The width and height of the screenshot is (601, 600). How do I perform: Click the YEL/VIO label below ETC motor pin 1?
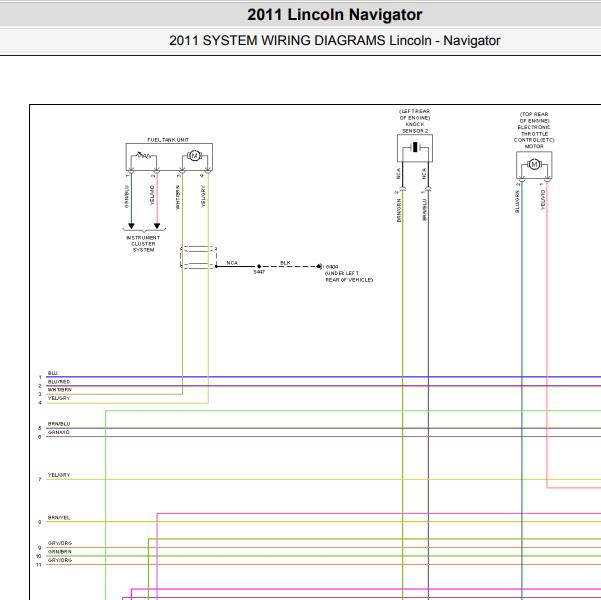(543, 200)
